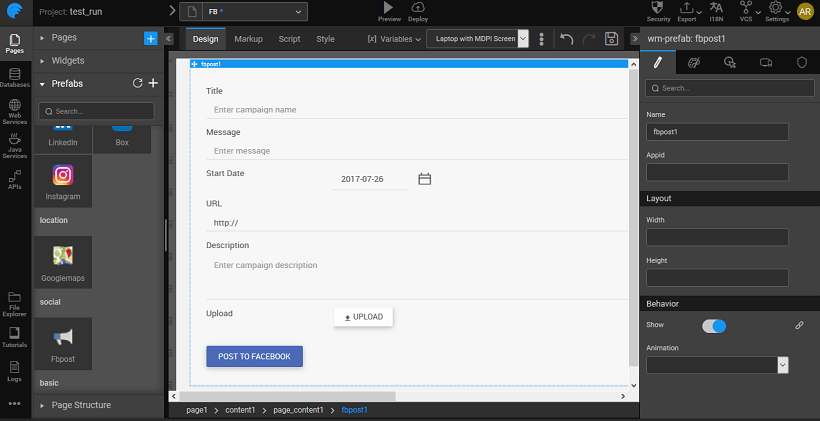Image resolution: width=820 pixels, height=421 pixels.
Task: Click the bind link icon beside Show
Action: 799,325
